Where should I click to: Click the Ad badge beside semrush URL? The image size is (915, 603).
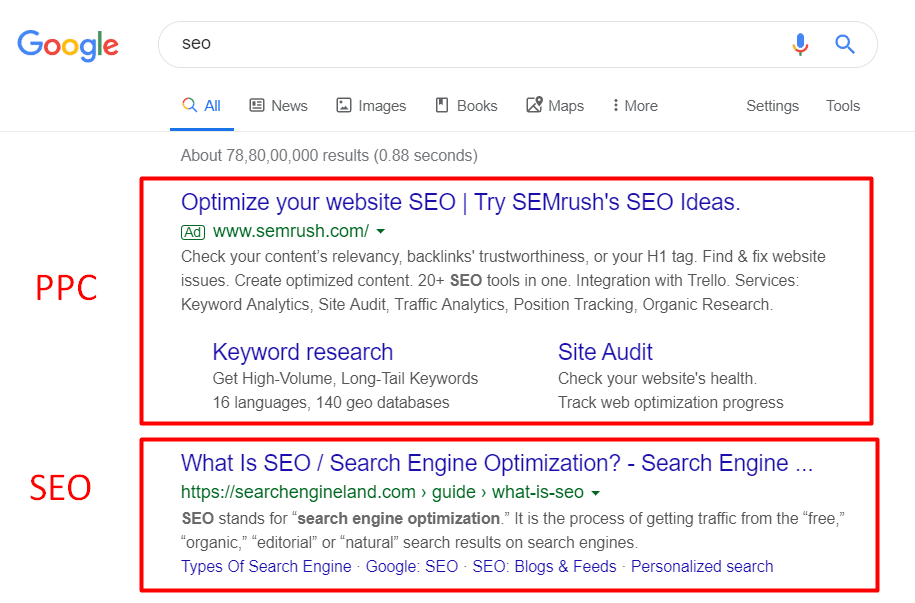193,232
